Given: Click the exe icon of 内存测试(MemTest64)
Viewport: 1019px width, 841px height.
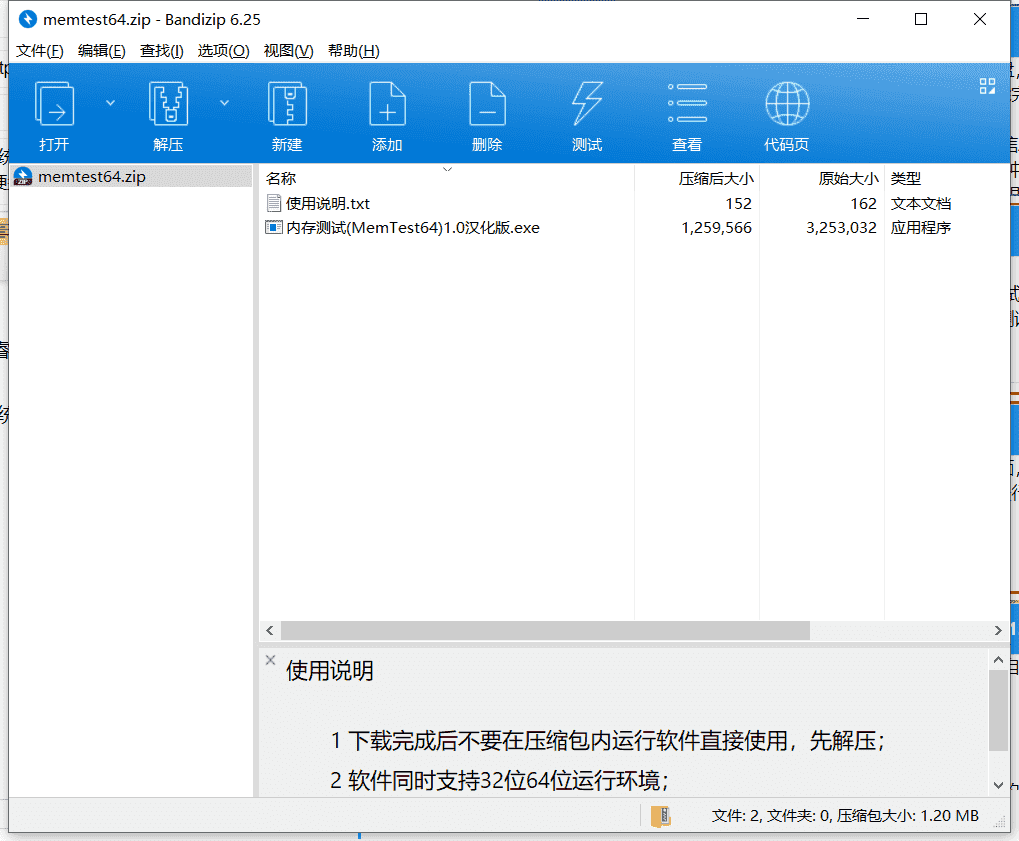Looking at the screenshot, I should coord(274,227).
